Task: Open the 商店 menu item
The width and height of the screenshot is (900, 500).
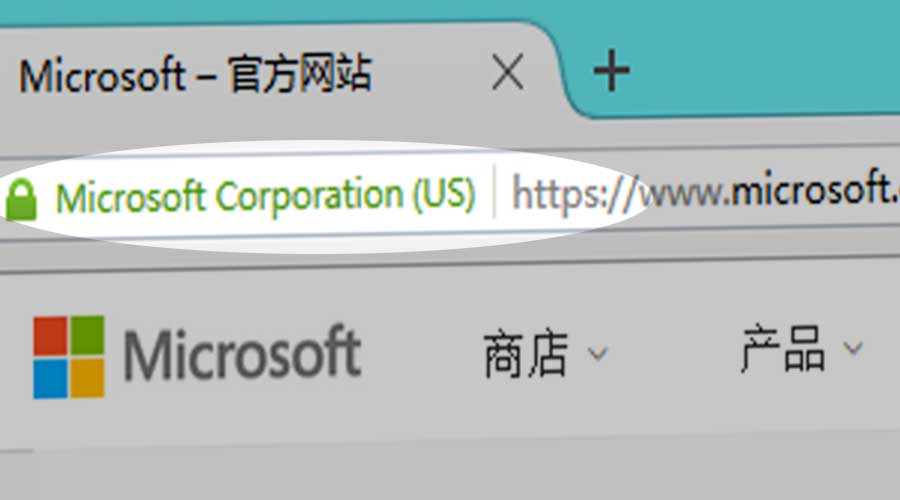Action: pos(526,354)
